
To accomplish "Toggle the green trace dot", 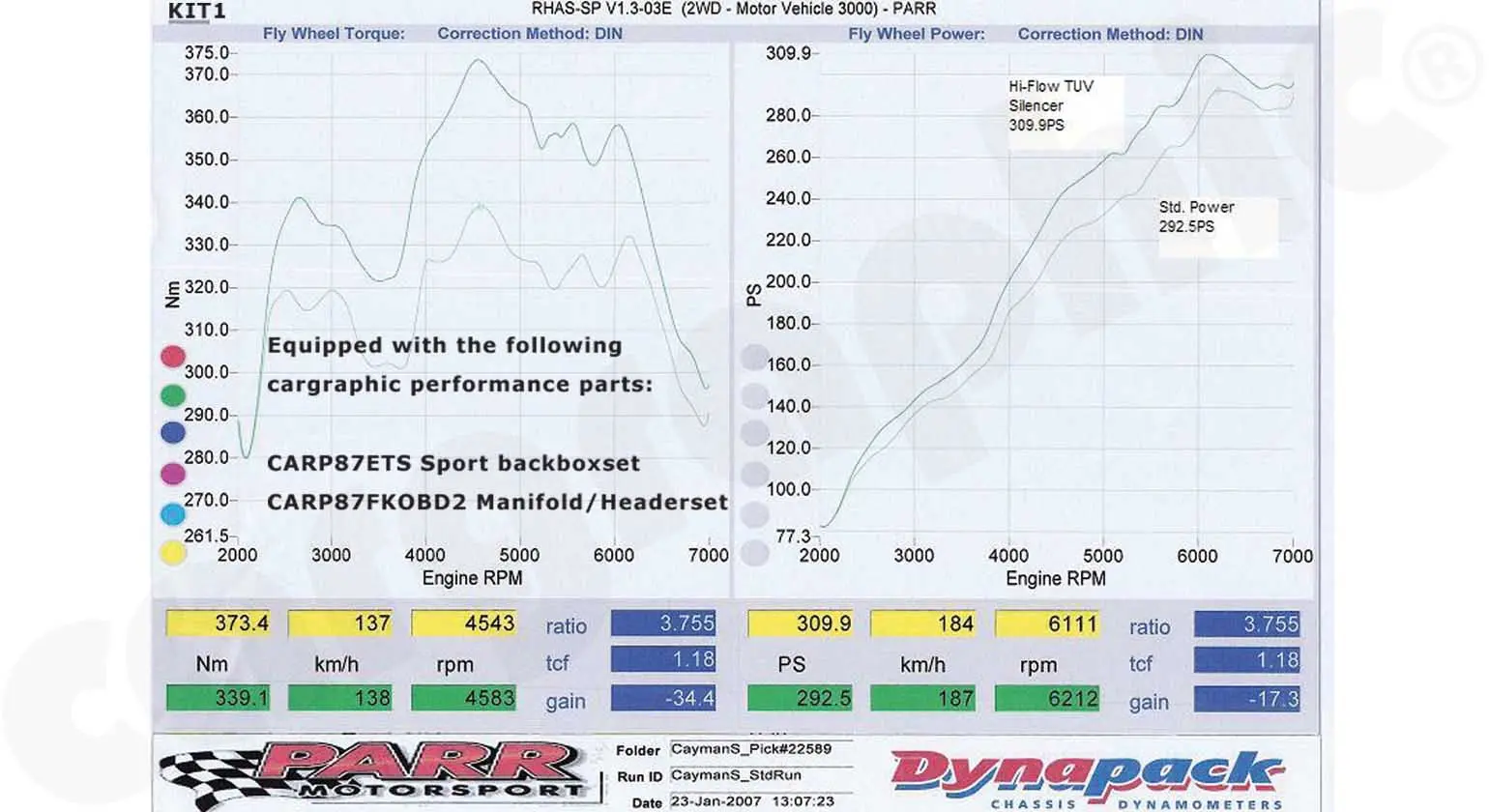I will click(172, 394).
